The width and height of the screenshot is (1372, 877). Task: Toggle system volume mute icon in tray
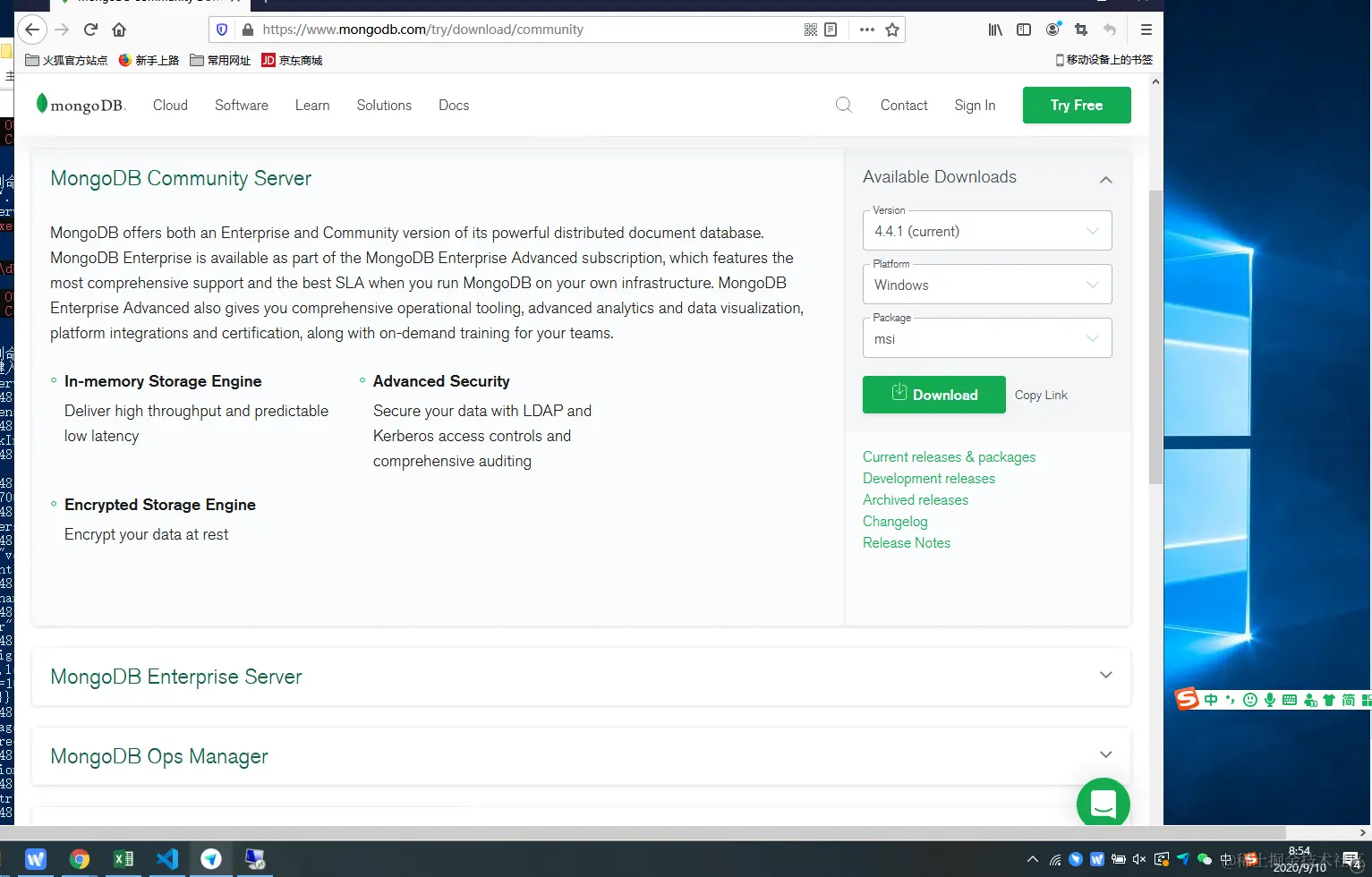click(1139, 859)
